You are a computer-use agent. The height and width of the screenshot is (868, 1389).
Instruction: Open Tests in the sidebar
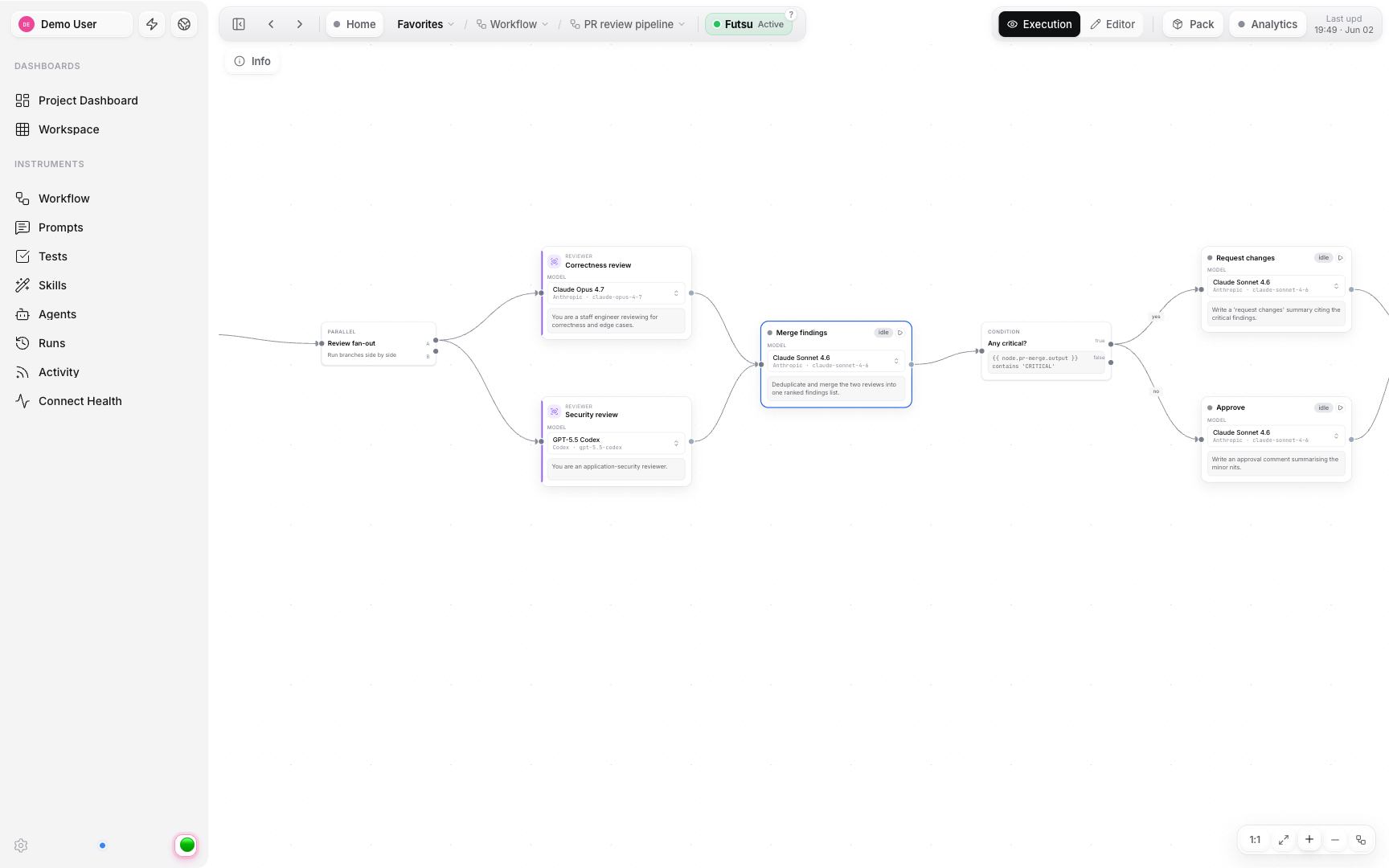point(104,256)
